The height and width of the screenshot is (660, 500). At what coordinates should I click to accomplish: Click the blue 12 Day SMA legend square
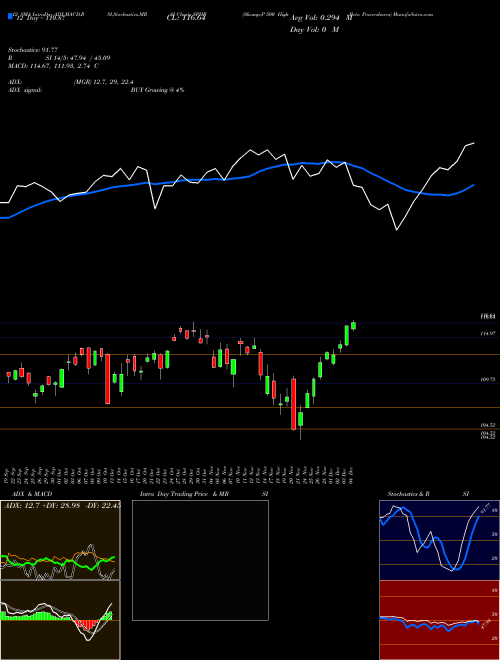[10, 17]
